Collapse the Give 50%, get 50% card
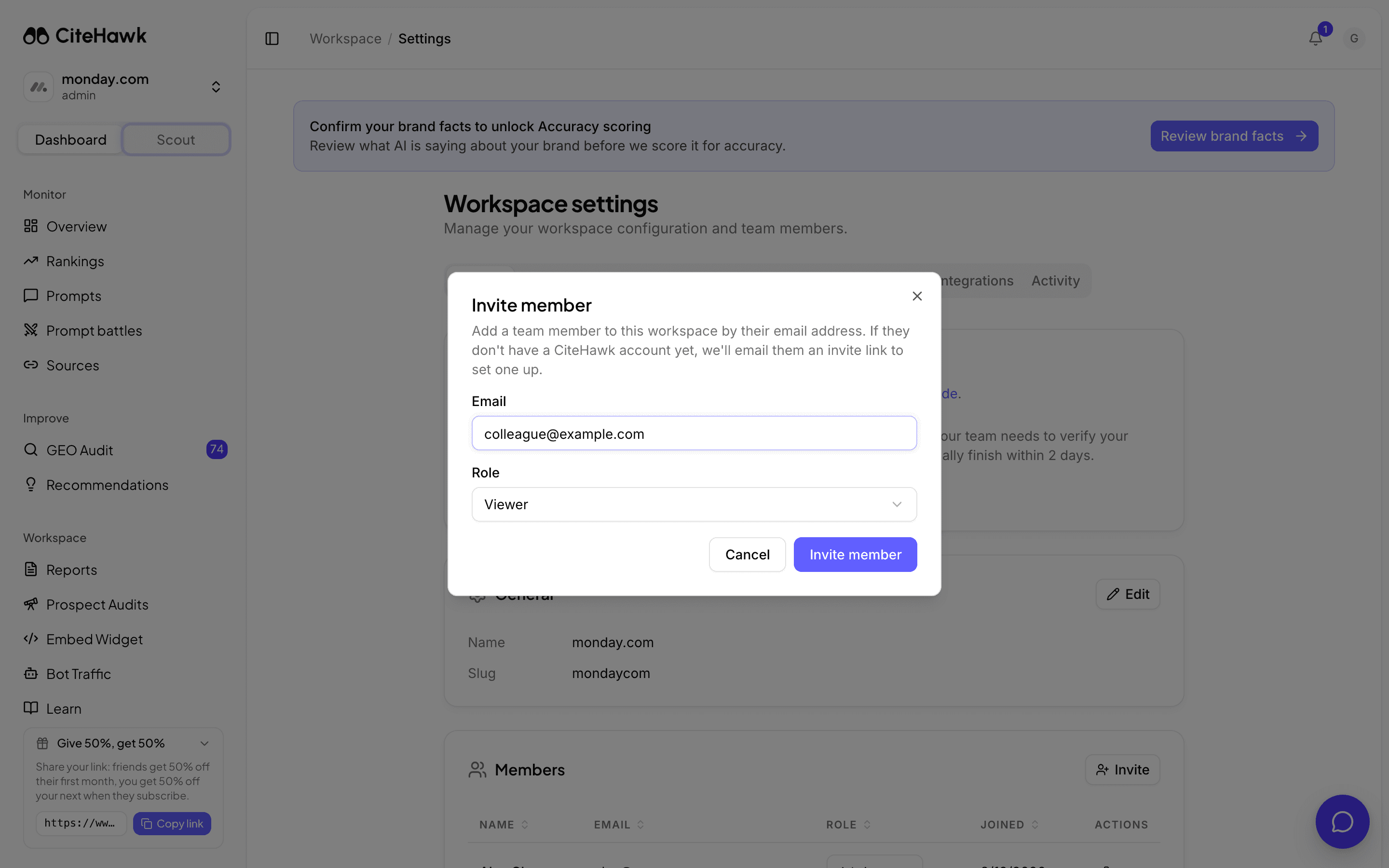 [x=204, y=743]
